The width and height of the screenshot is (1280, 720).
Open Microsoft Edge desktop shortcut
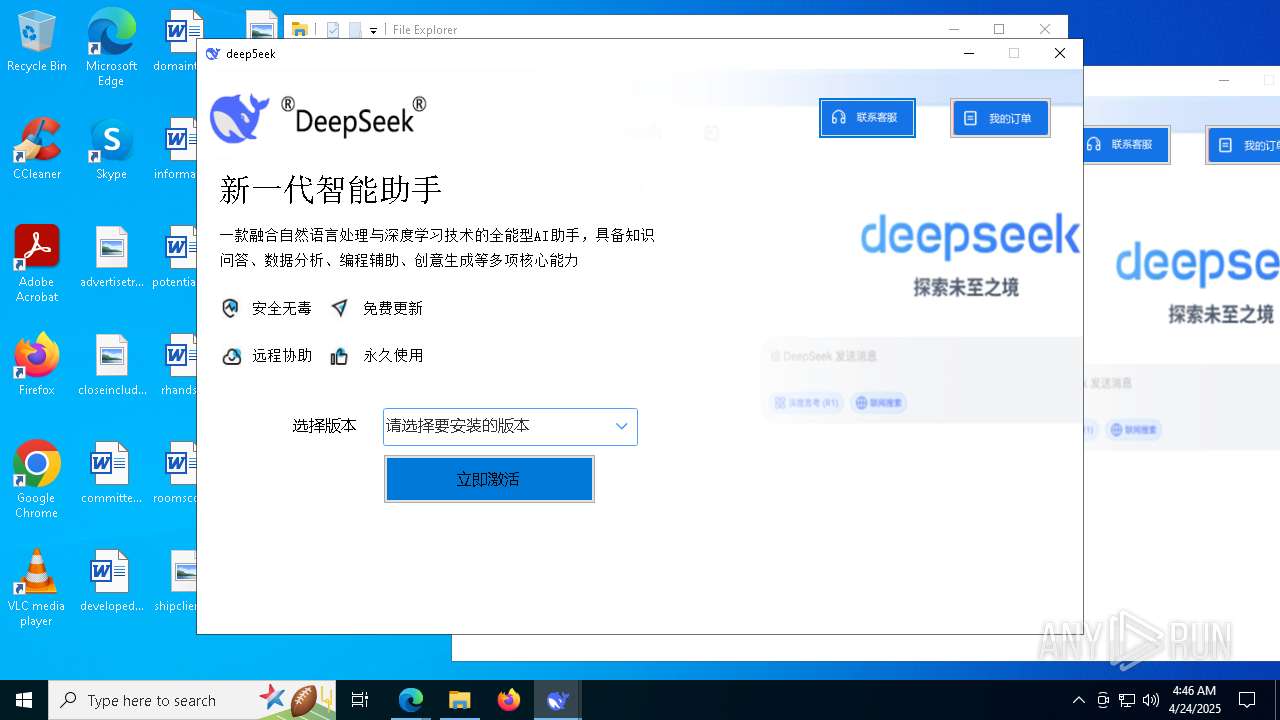tap(111, 47)
